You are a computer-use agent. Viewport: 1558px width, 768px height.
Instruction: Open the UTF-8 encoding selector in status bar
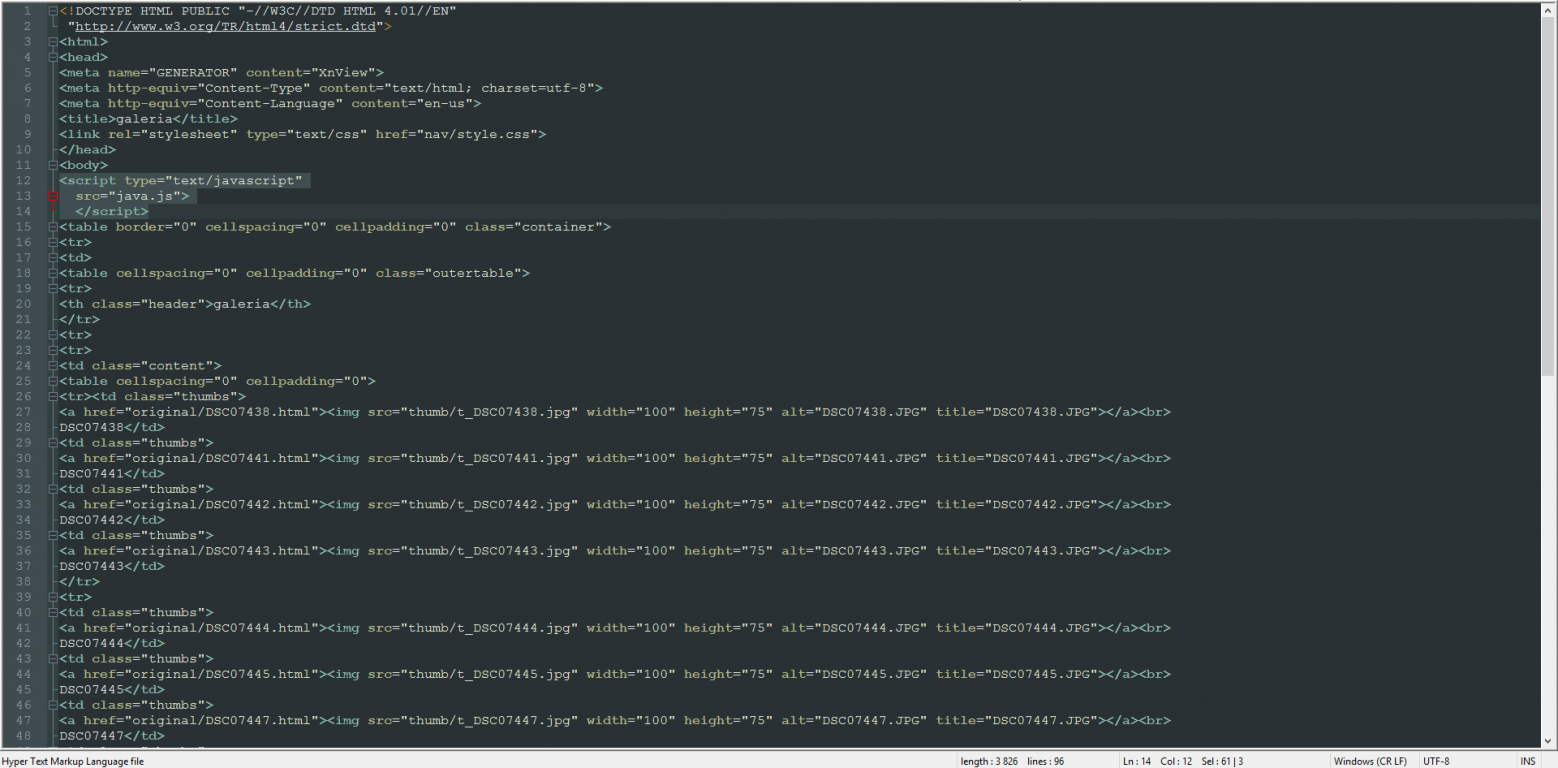tap(1436, 761)
